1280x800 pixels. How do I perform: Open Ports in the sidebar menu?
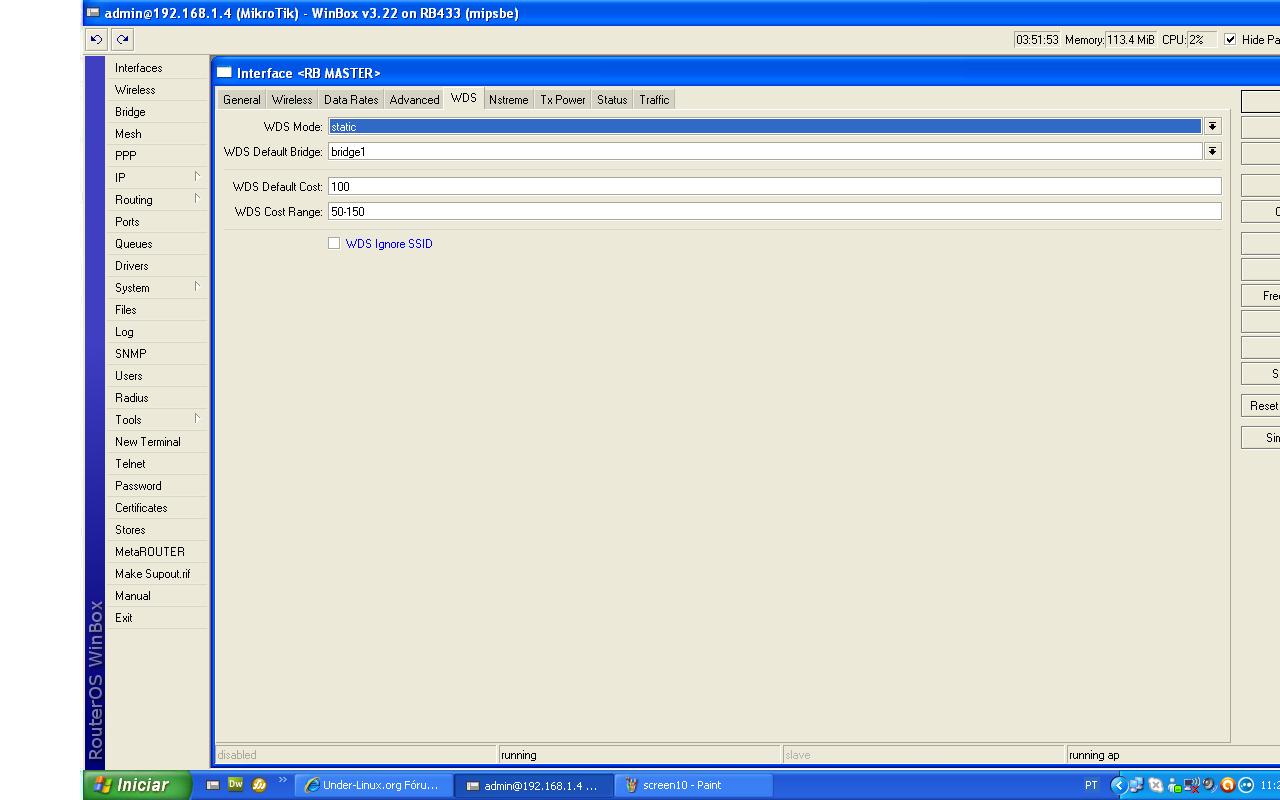(158, 222)
